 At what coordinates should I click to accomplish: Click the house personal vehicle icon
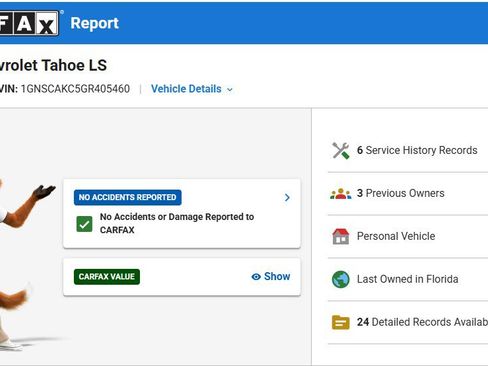point(341,236)
